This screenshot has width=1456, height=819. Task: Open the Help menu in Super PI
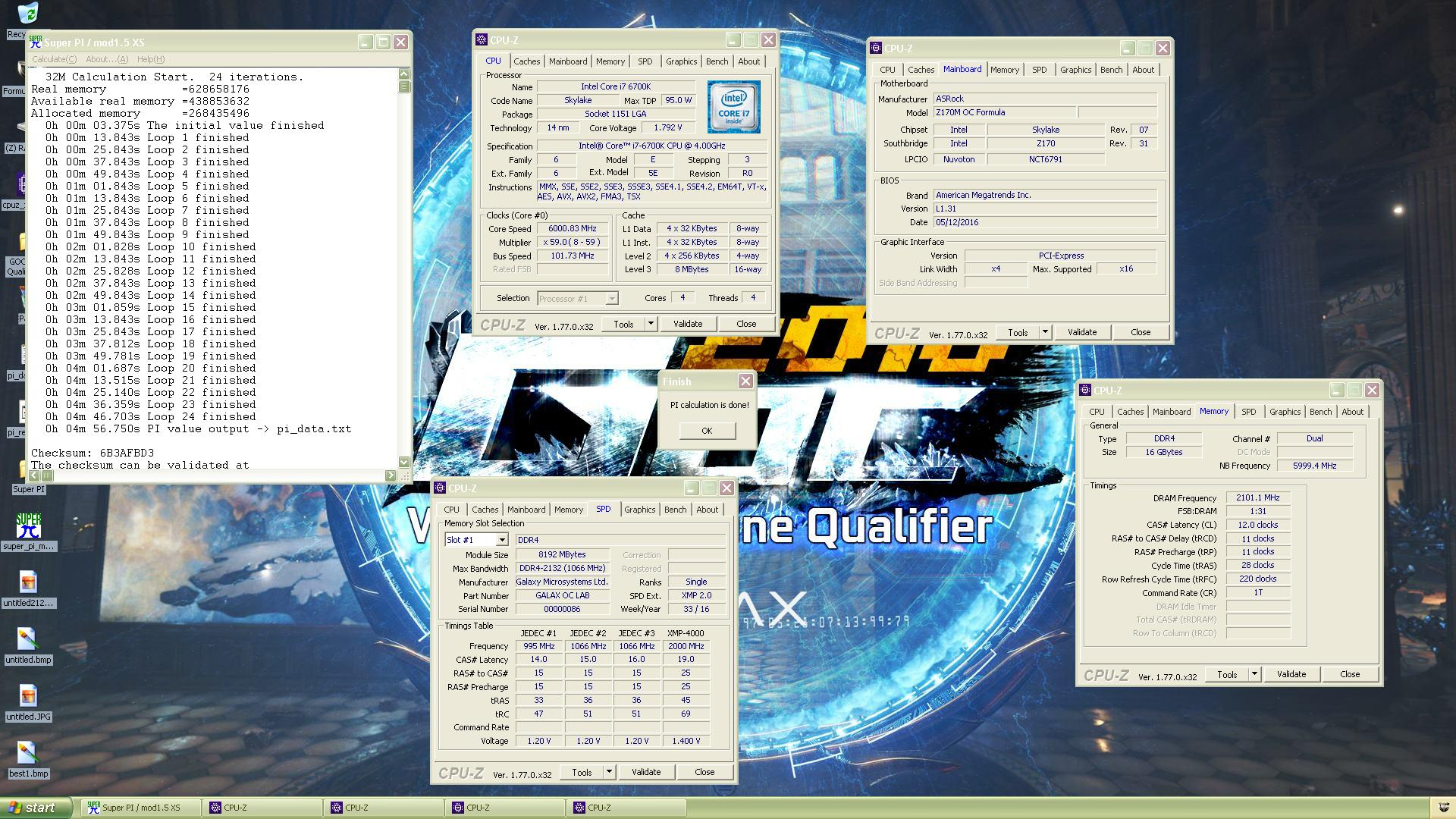pyautogui.click(x=151, y=59)
